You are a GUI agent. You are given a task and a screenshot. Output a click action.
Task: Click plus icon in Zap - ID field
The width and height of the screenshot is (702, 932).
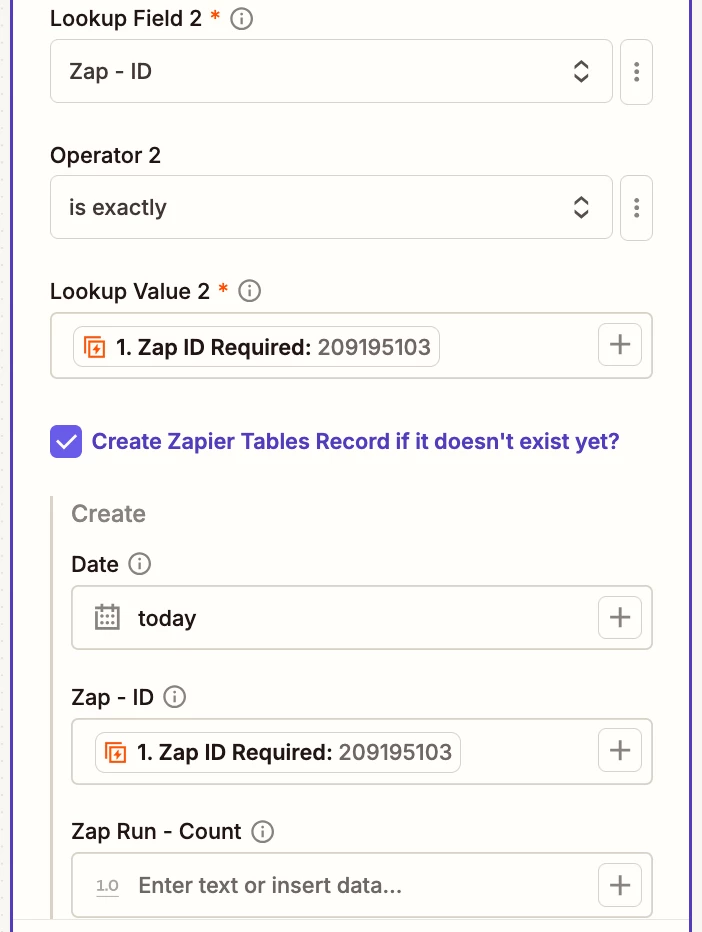point(620,751)
